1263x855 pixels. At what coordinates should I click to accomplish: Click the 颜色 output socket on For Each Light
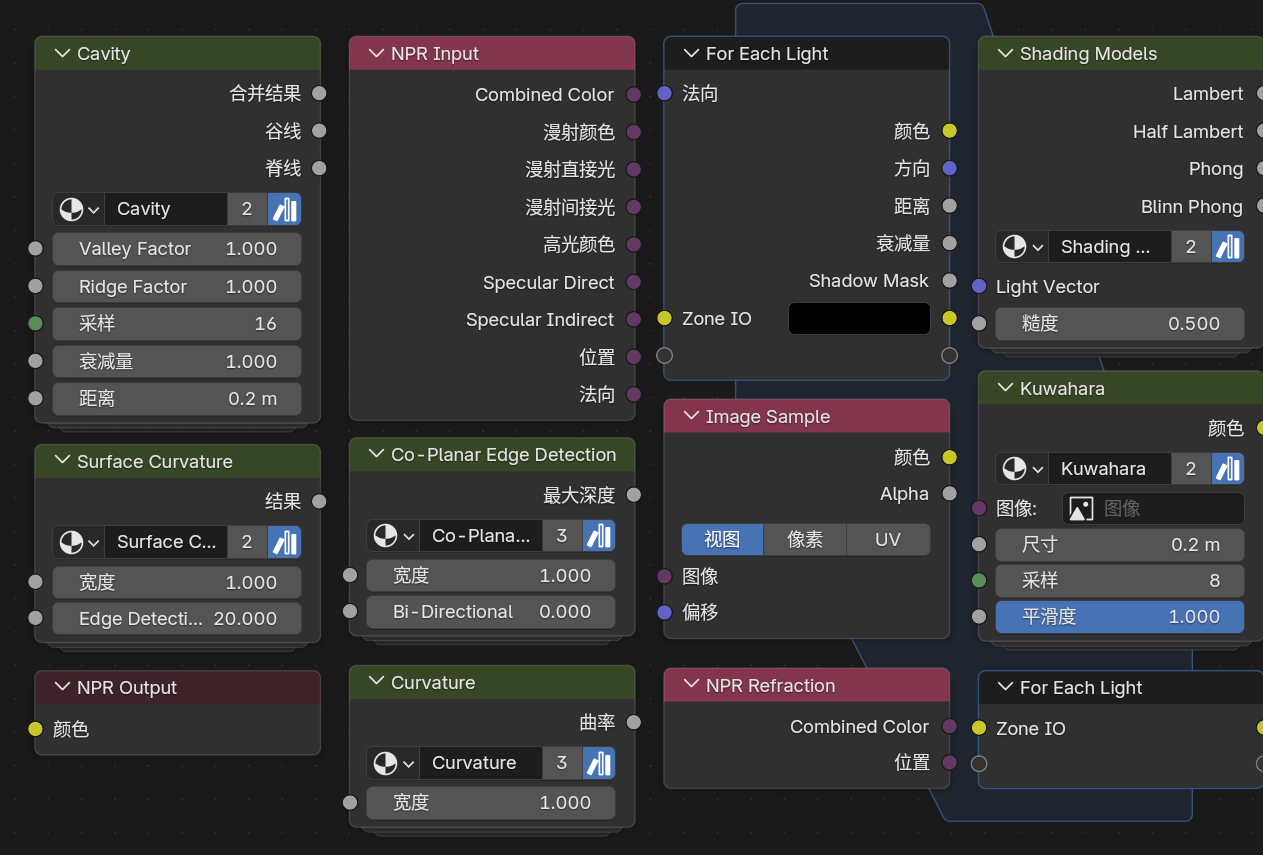tap(949, 131)
